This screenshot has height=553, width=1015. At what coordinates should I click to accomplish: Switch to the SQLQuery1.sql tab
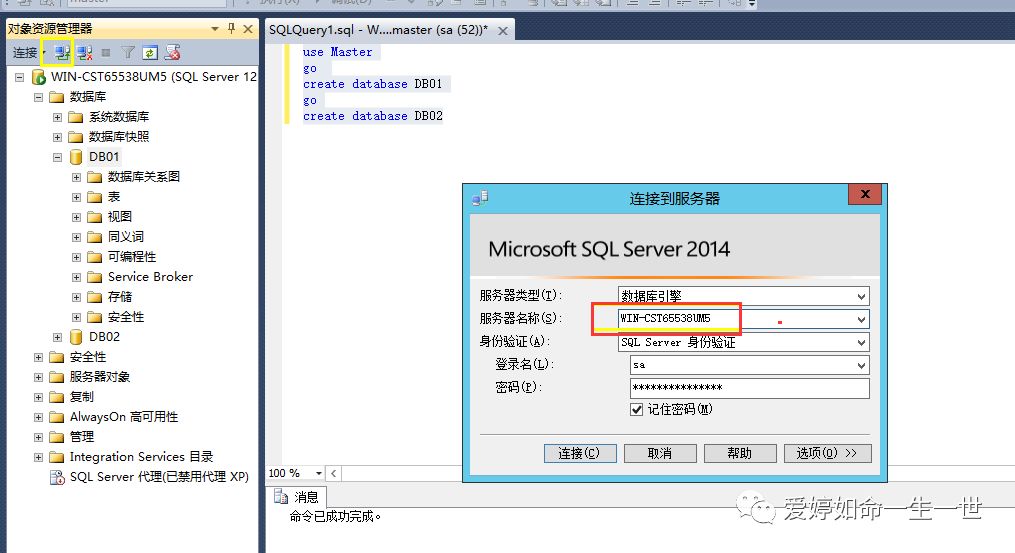pos(379,30)
